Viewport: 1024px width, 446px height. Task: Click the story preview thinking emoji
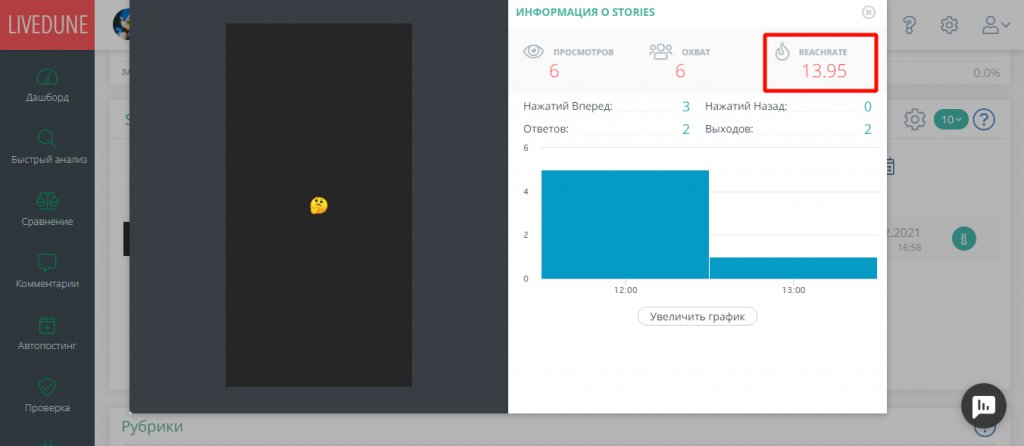pyautogui.click(x=318, y=205)
